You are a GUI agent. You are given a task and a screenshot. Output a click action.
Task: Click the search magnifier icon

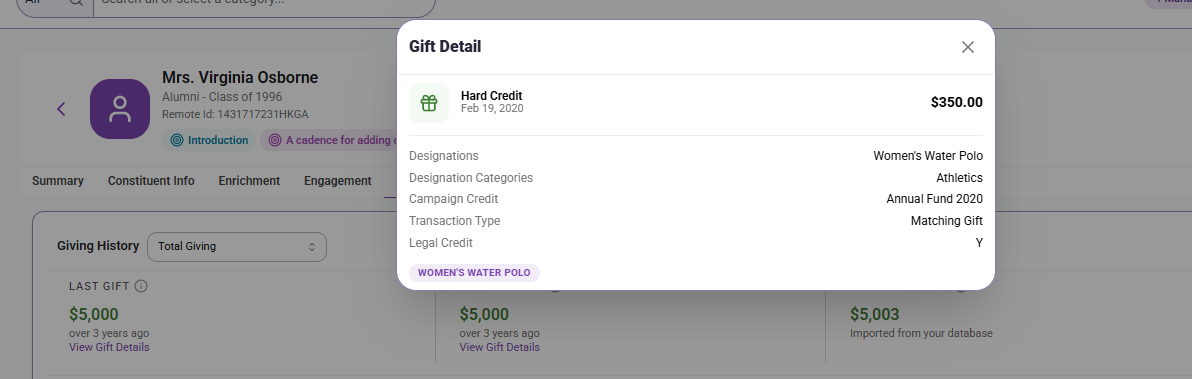[76, 2]
